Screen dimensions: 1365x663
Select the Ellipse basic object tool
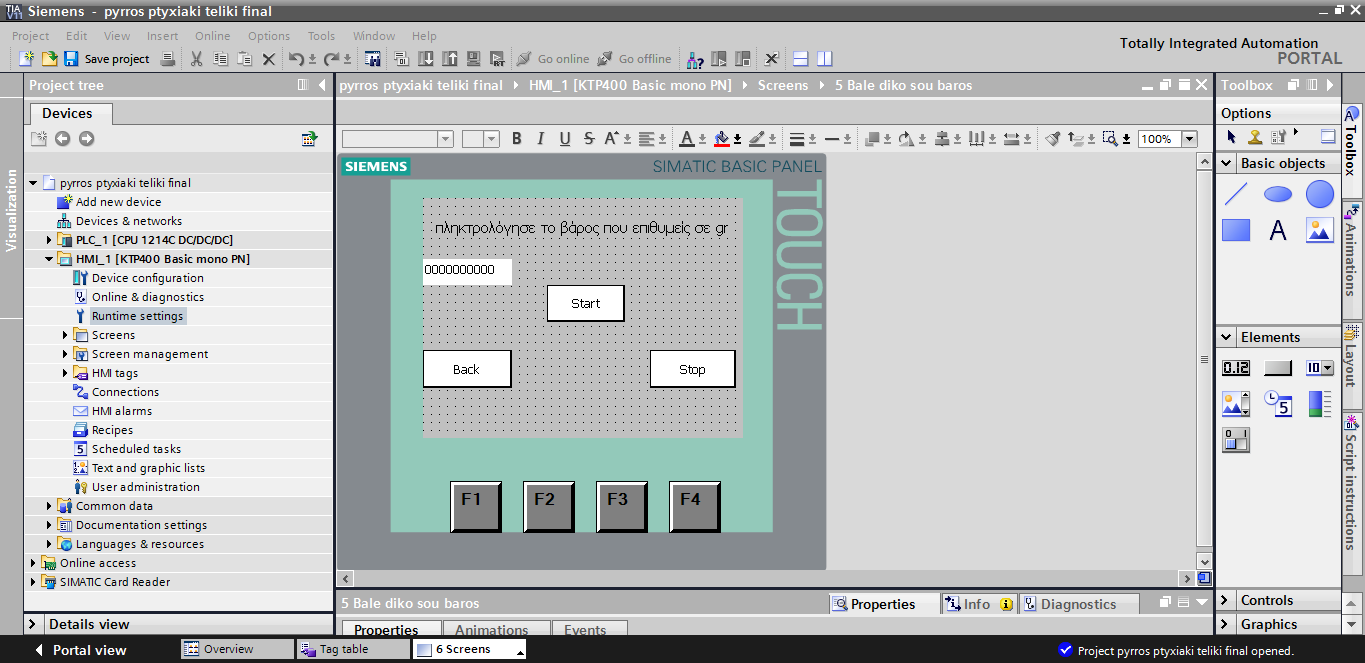tap(1278, 195)
